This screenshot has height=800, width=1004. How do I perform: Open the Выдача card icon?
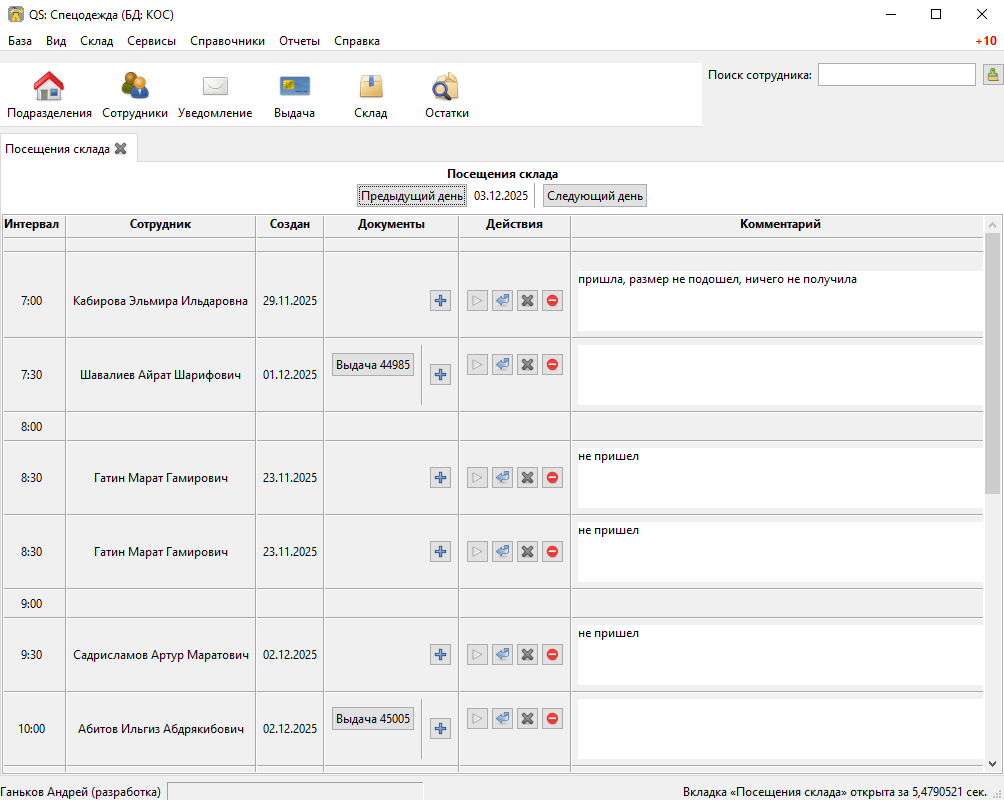294,88
